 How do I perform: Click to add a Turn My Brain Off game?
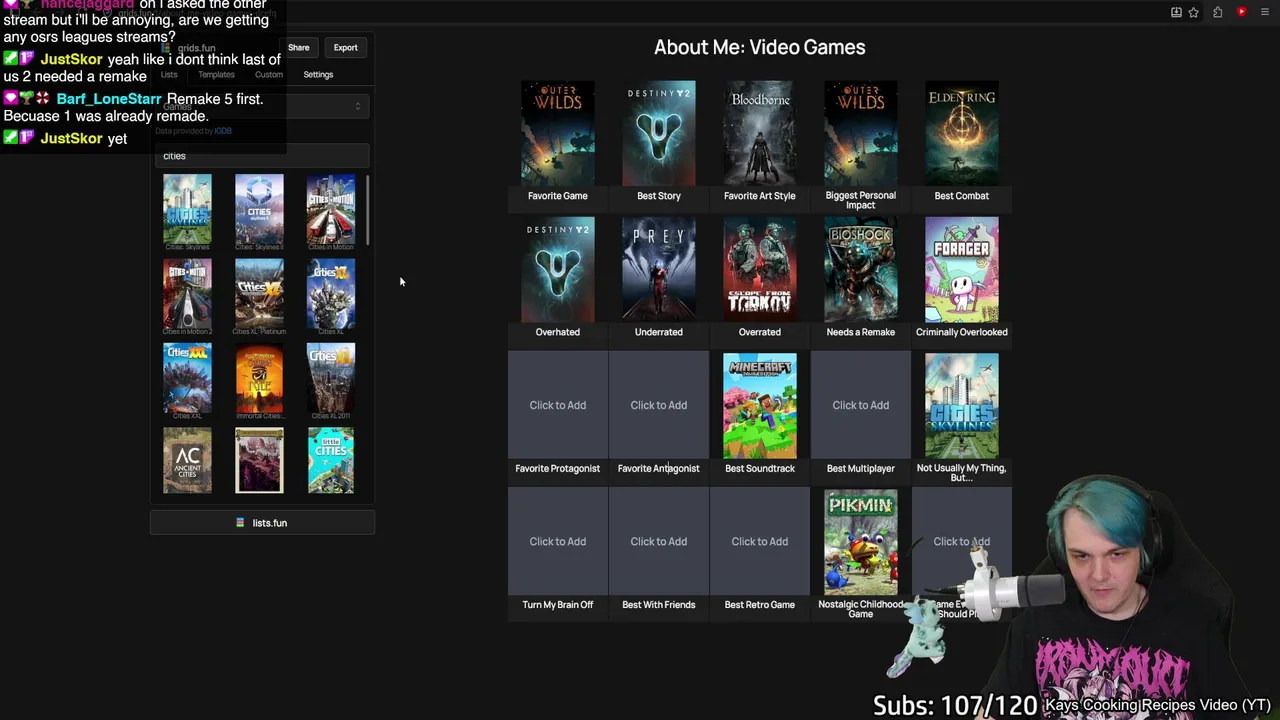pos(558,541)
